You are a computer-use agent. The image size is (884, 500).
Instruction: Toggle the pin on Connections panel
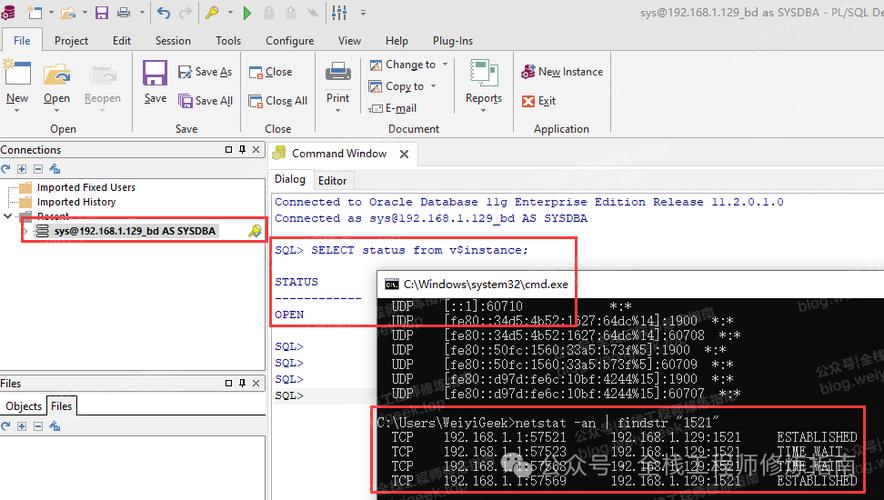[x=242, y=149]
